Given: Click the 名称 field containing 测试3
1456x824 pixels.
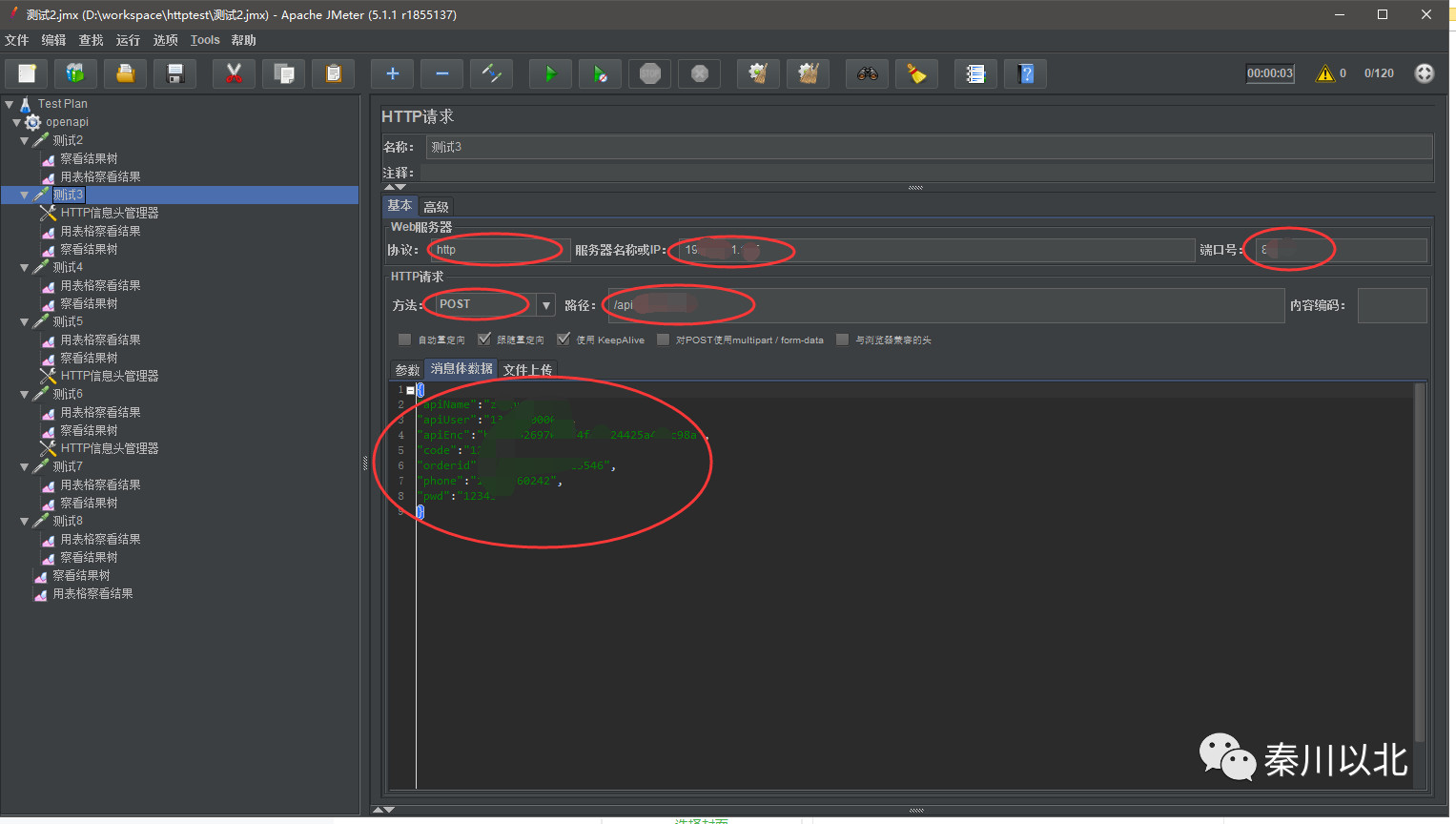Looking at the screenshot, I should point(929,147).
